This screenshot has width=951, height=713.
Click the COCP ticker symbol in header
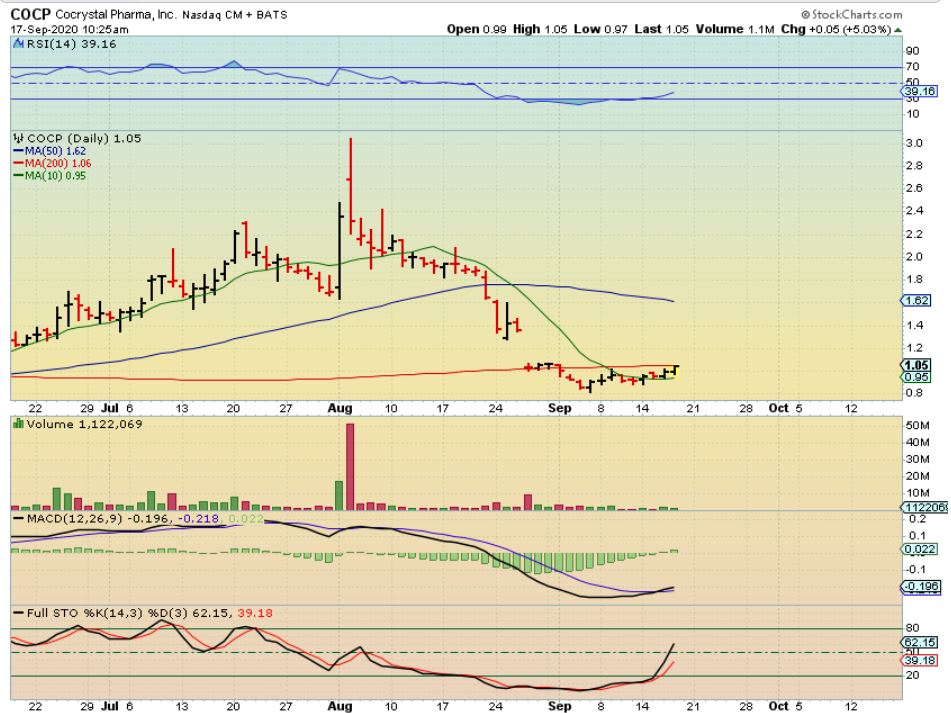(x=30, y=14)
